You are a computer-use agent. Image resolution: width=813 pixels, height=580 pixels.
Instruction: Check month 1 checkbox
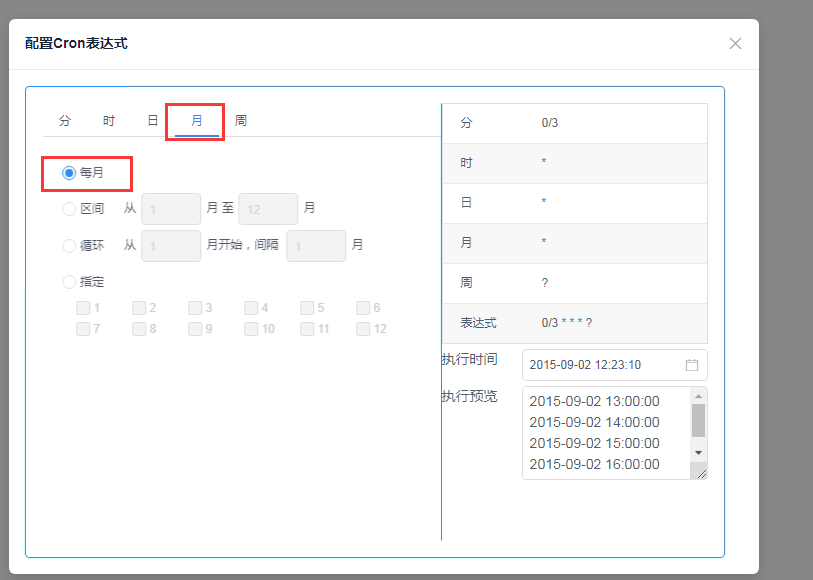point(83,308)
